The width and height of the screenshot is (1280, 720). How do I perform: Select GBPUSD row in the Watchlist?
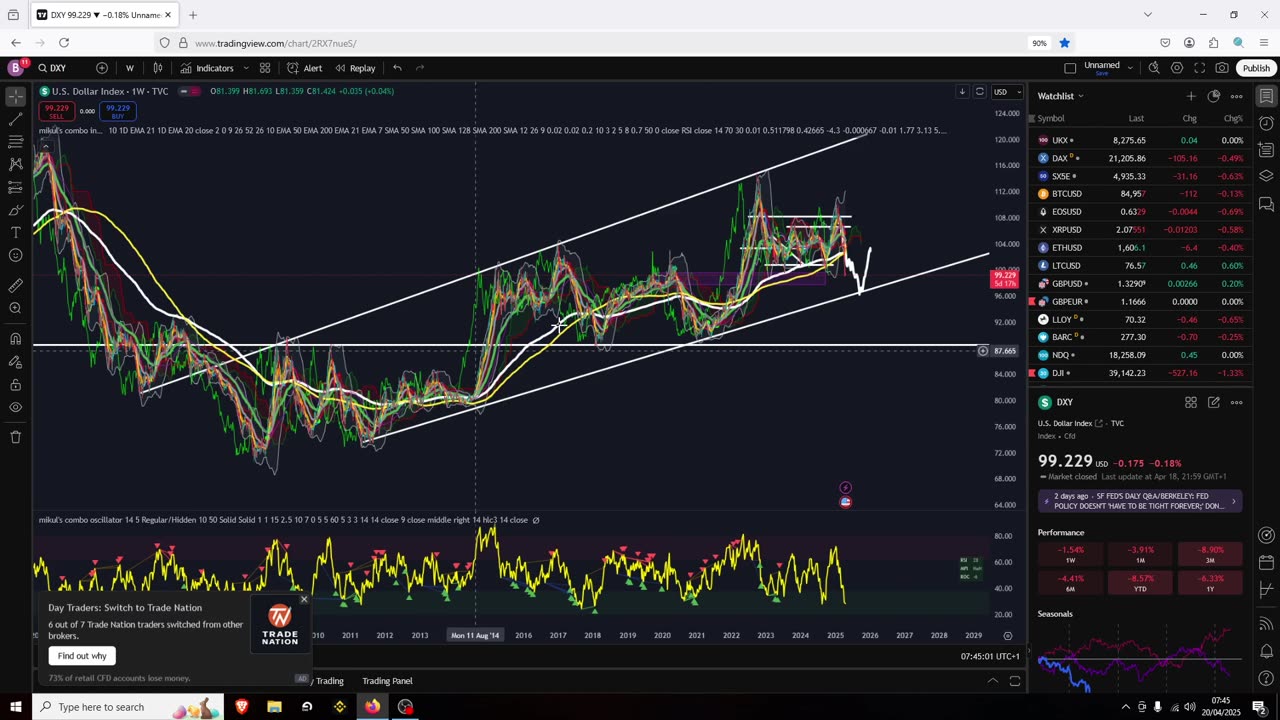point(1140,284)
